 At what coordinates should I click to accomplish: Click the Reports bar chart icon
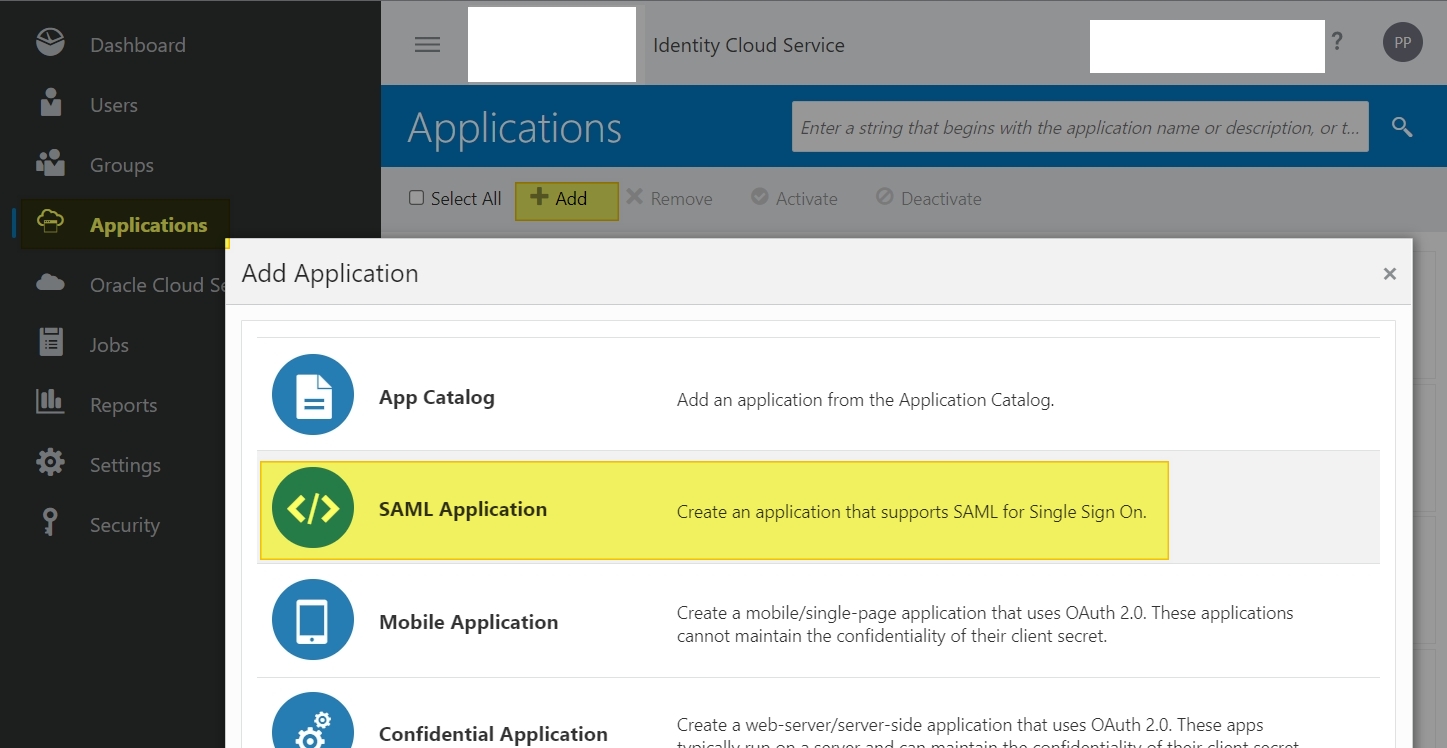point(50,403)
